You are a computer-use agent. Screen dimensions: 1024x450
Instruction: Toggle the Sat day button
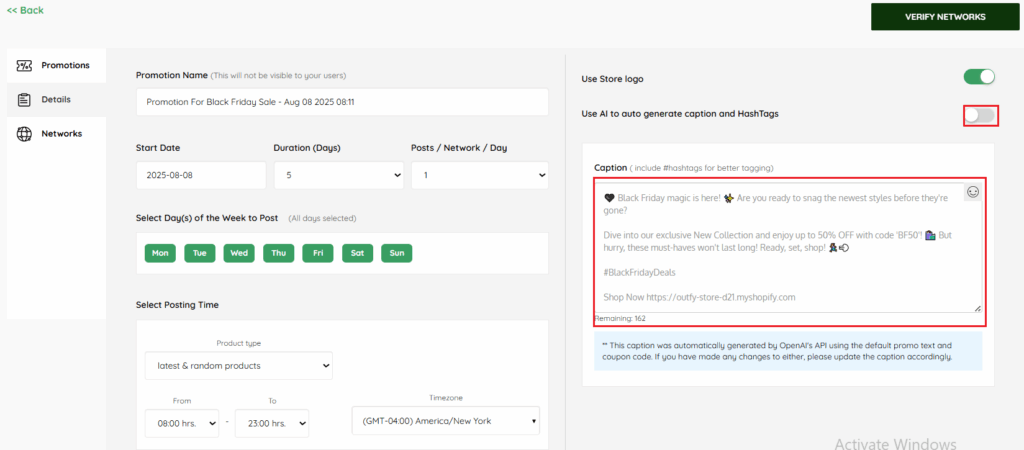click(357, 253)
